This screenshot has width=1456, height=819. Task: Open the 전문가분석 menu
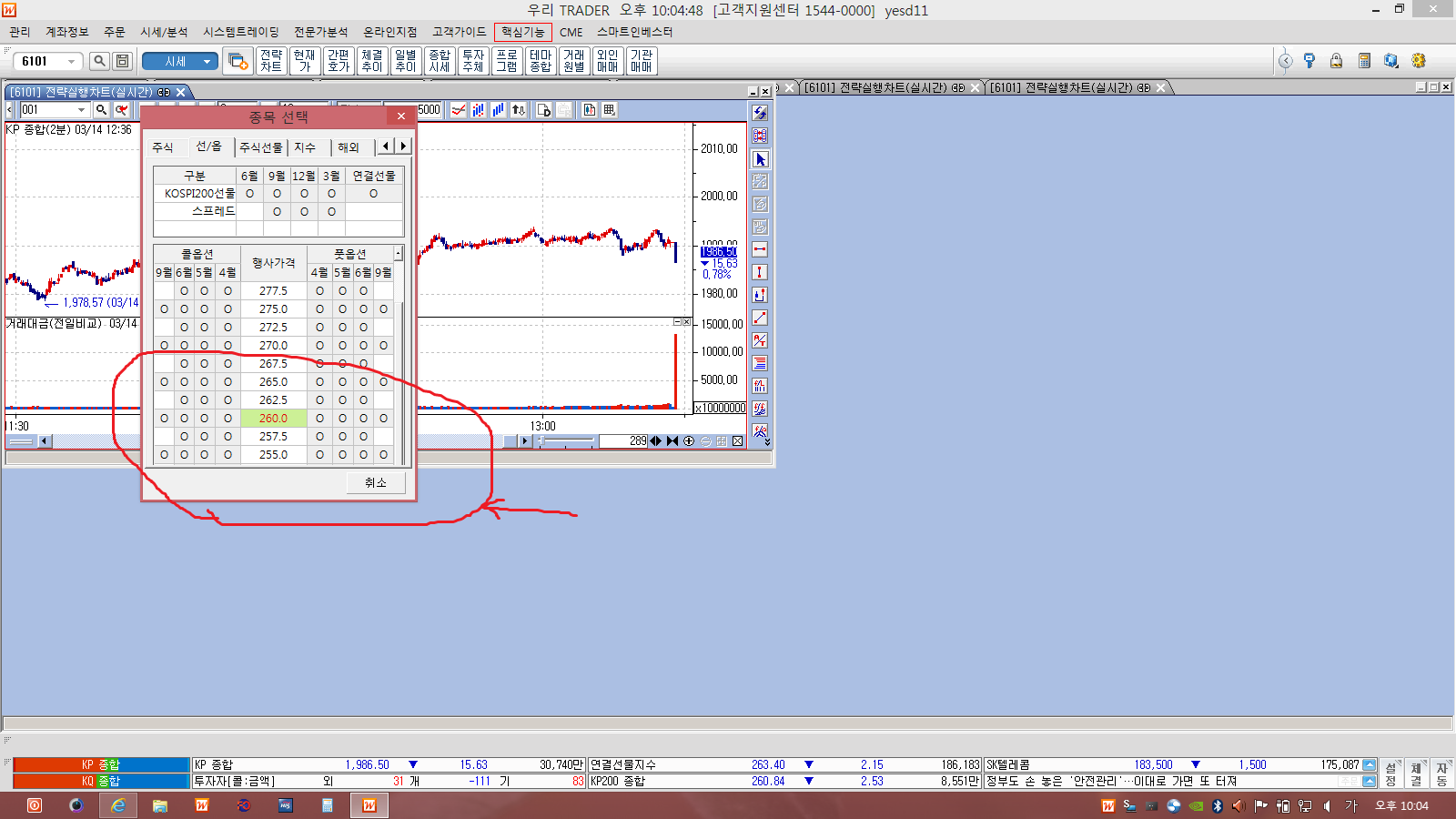[x=320, y=32]
